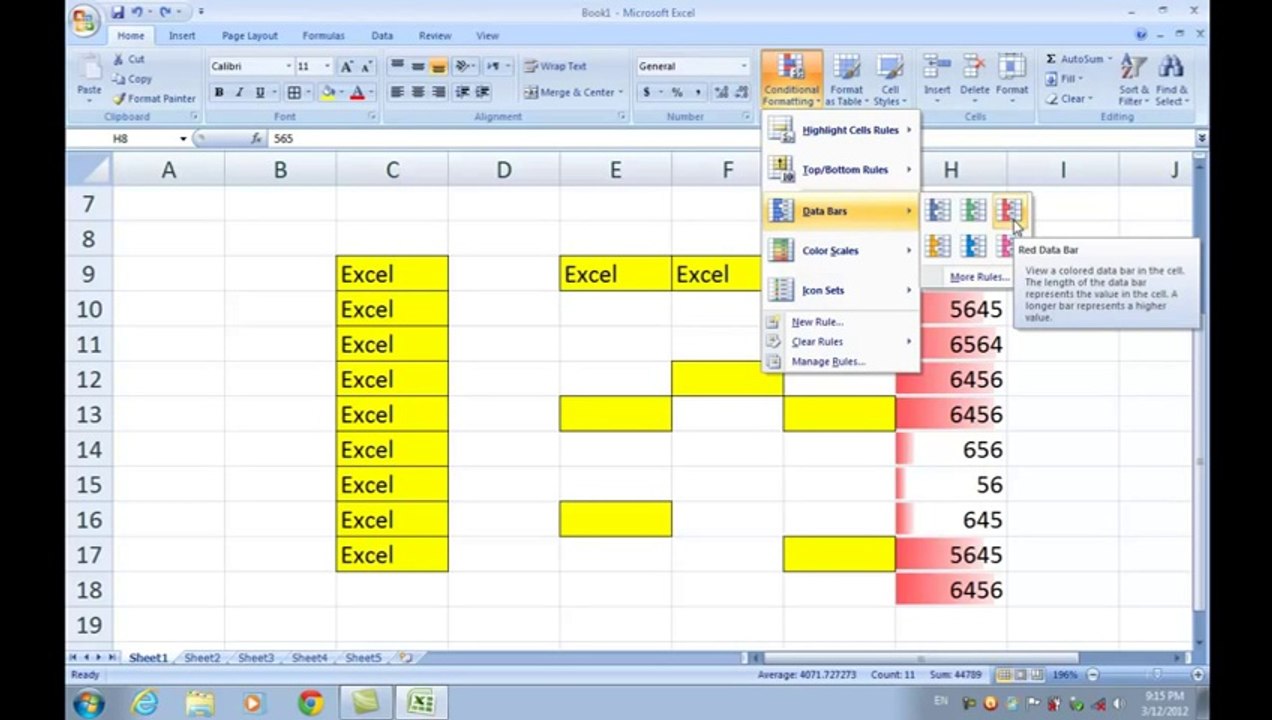The image size is (1272, 720).
Task: Choose the Green Data Bar
Action: pos(974,210)
